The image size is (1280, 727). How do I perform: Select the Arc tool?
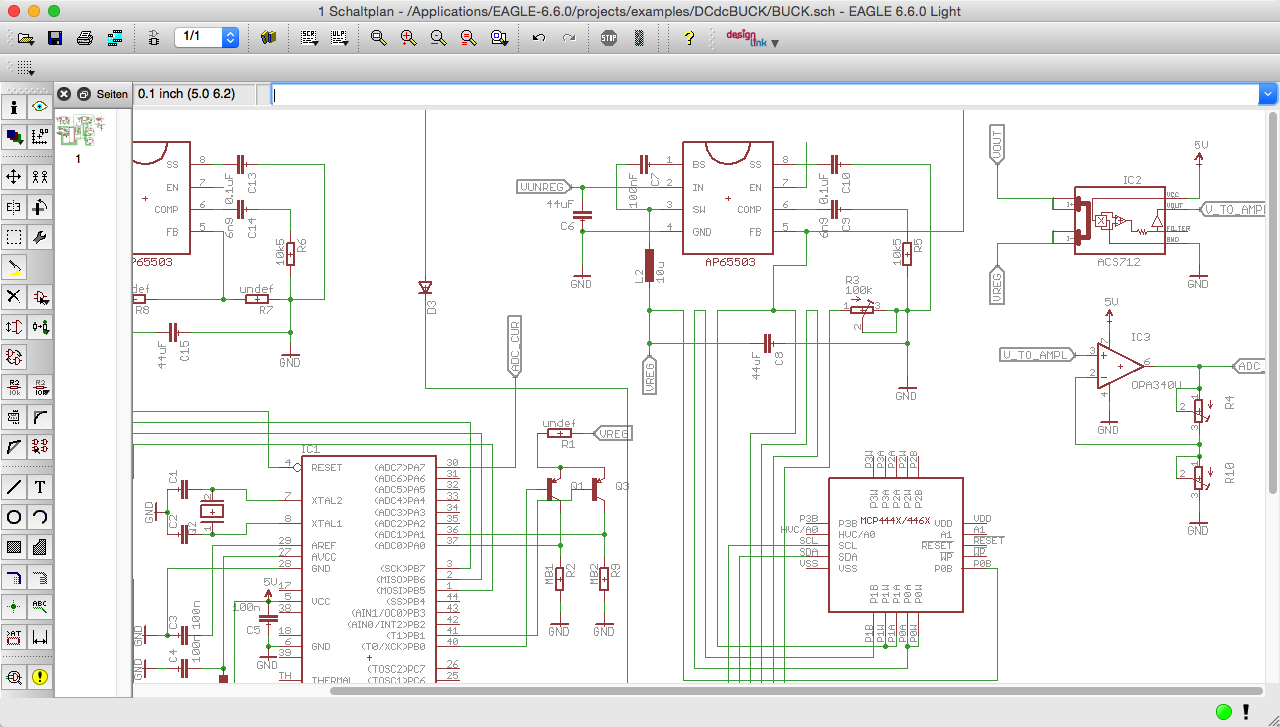40,517
